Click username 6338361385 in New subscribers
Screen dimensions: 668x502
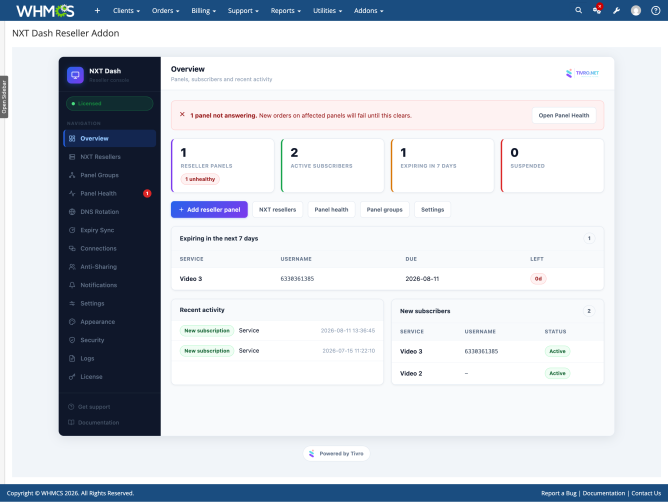481,352
